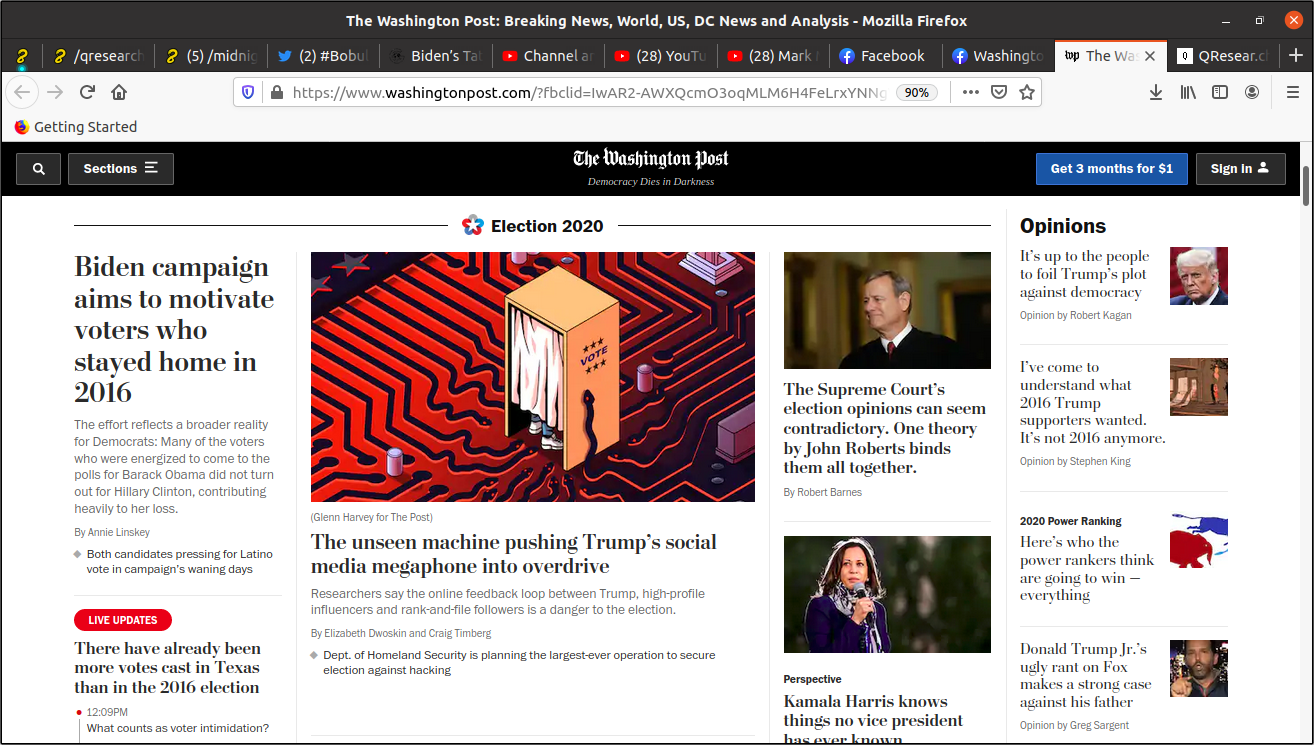Open Donald Trump Jr.'s ugly rant opinion
Image resolution: width=1314 pixels, height=745 pixels.
click(1086, 676)
